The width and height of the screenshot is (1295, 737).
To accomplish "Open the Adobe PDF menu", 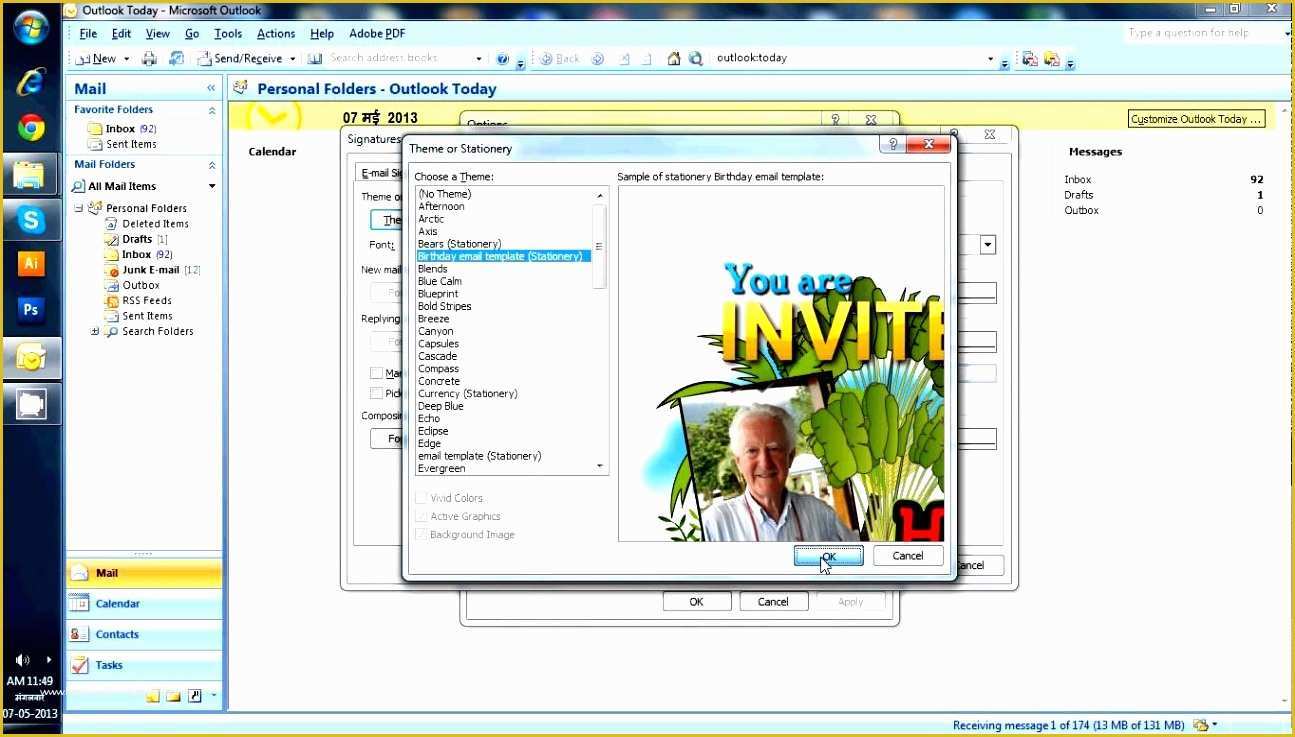I will click(x=377, y=34).
